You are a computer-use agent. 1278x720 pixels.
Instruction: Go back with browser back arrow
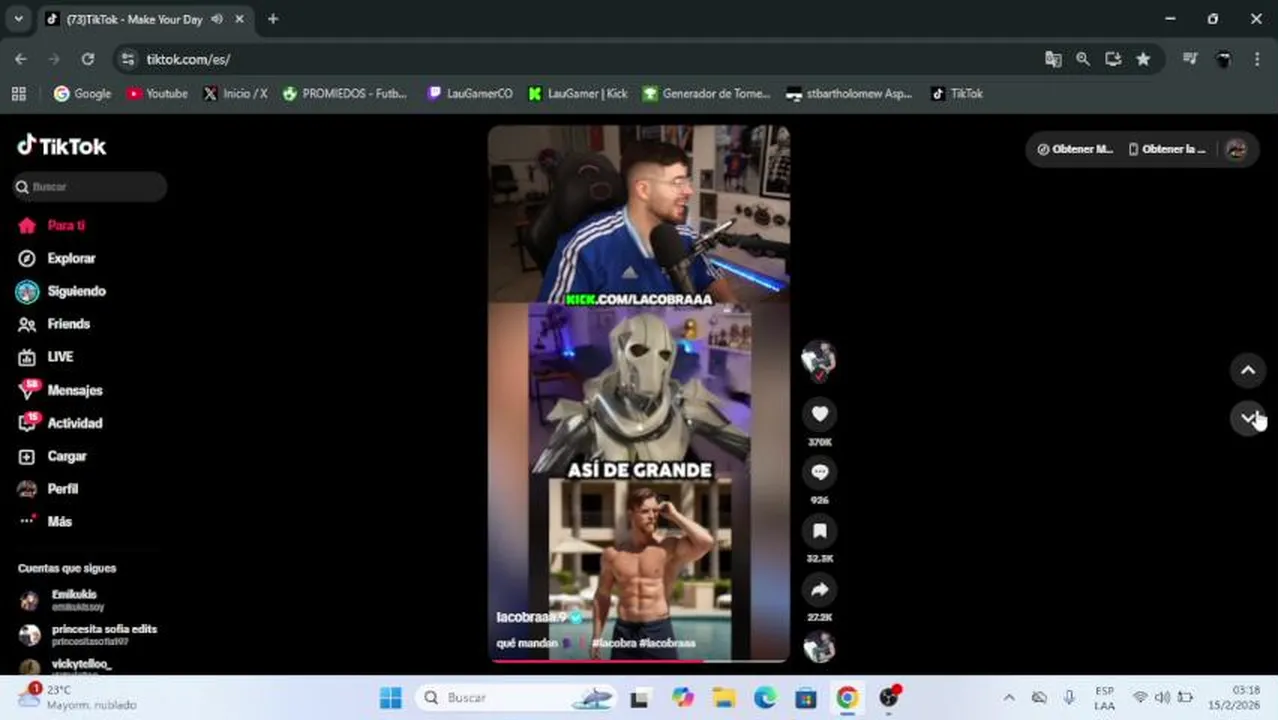pos(20,59)
